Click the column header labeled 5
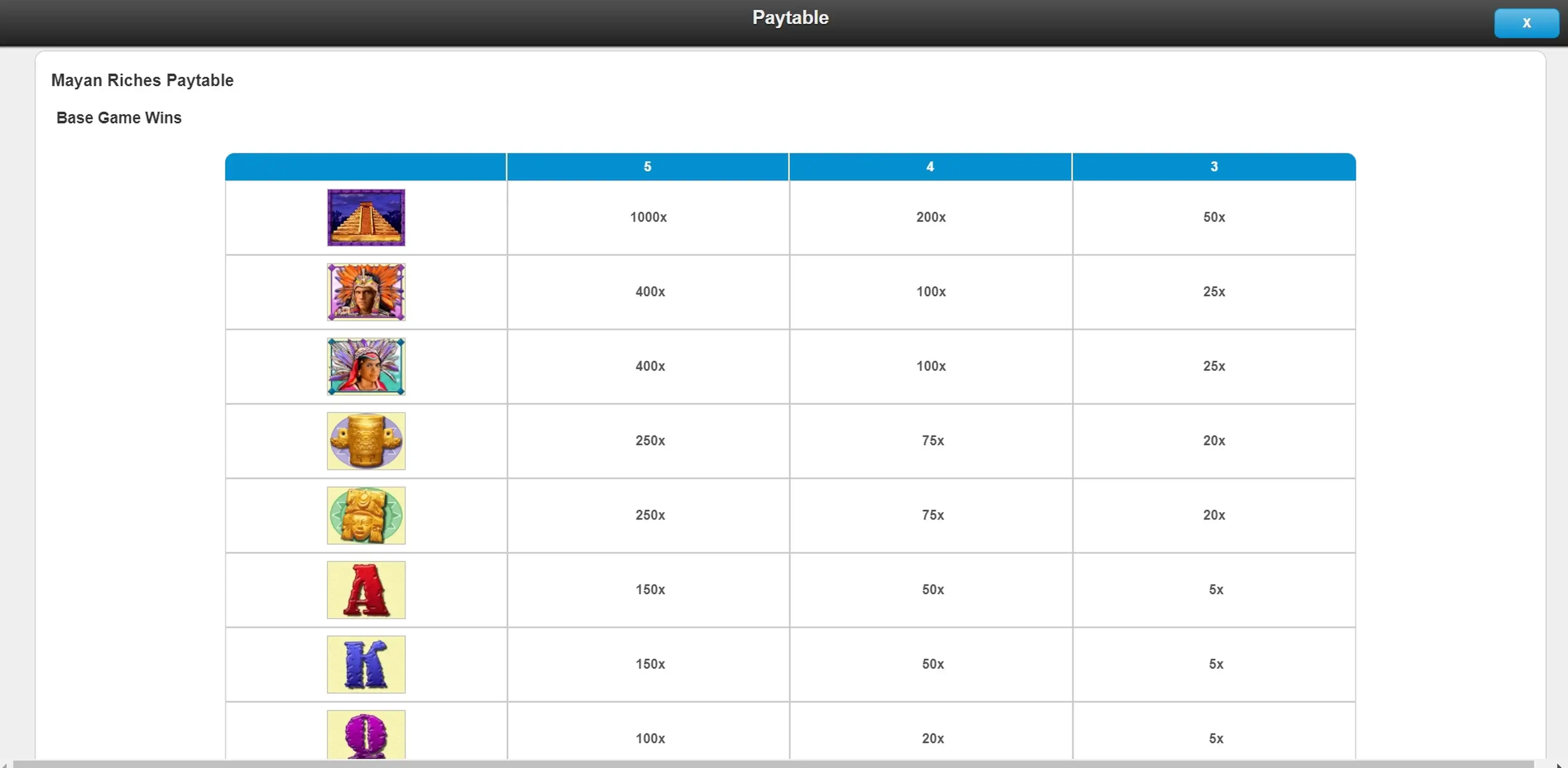The width and height of the screenshot is (1568, 768). pos(648,167)
